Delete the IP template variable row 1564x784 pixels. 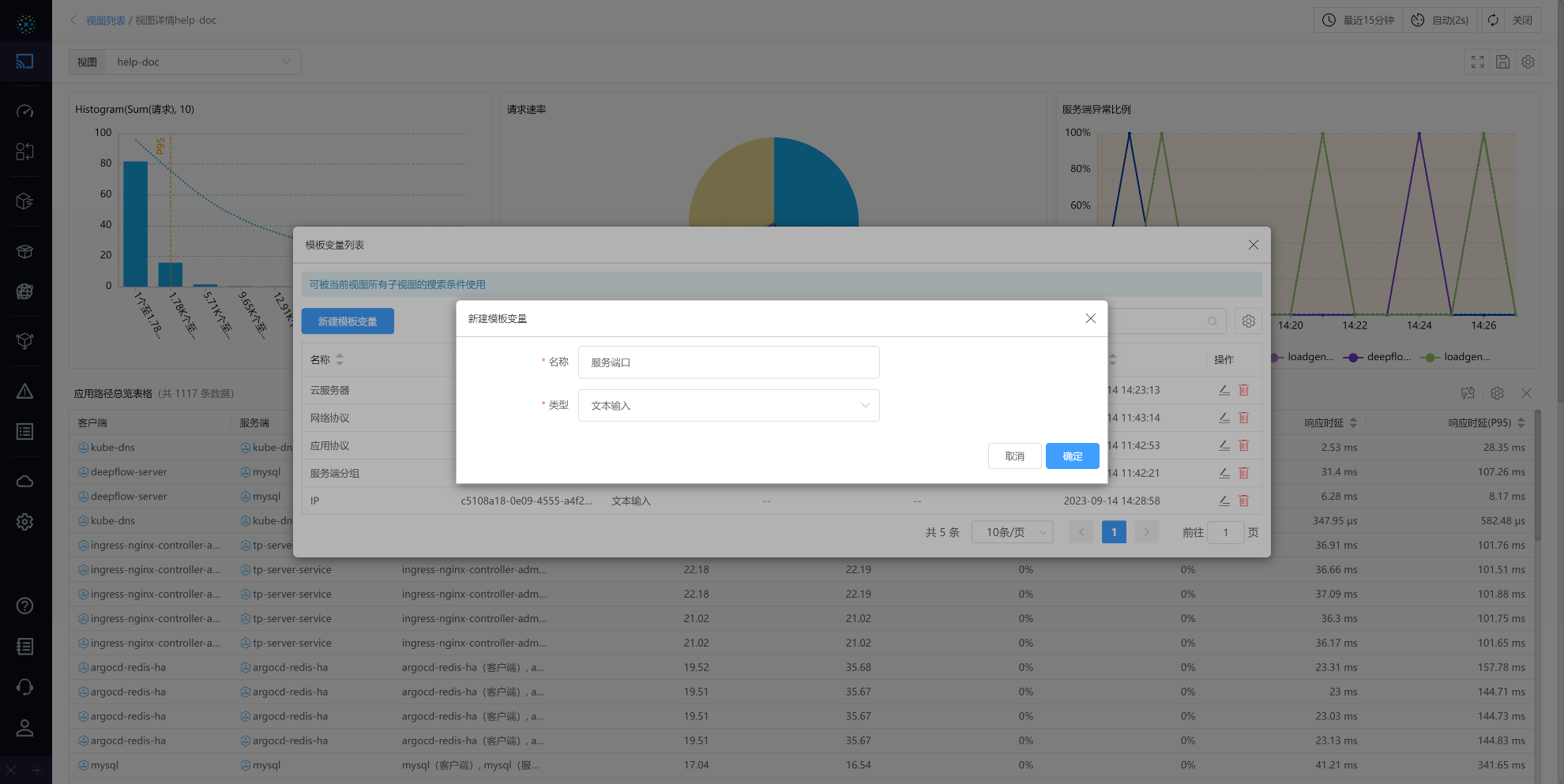1244,501
